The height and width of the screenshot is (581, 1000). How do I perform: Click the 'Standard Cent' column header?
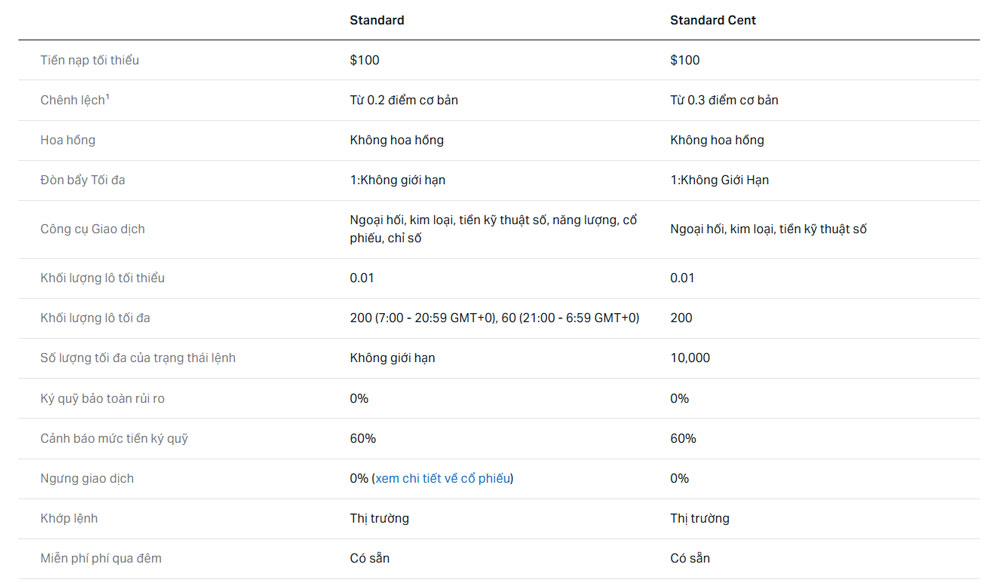[x=713, y=20]
